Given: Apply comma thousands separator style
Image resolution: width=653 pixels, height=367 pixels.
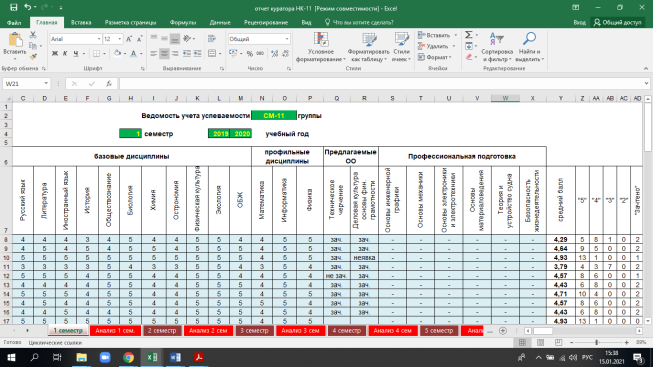Looking at the screenshot, I should 260,53.
